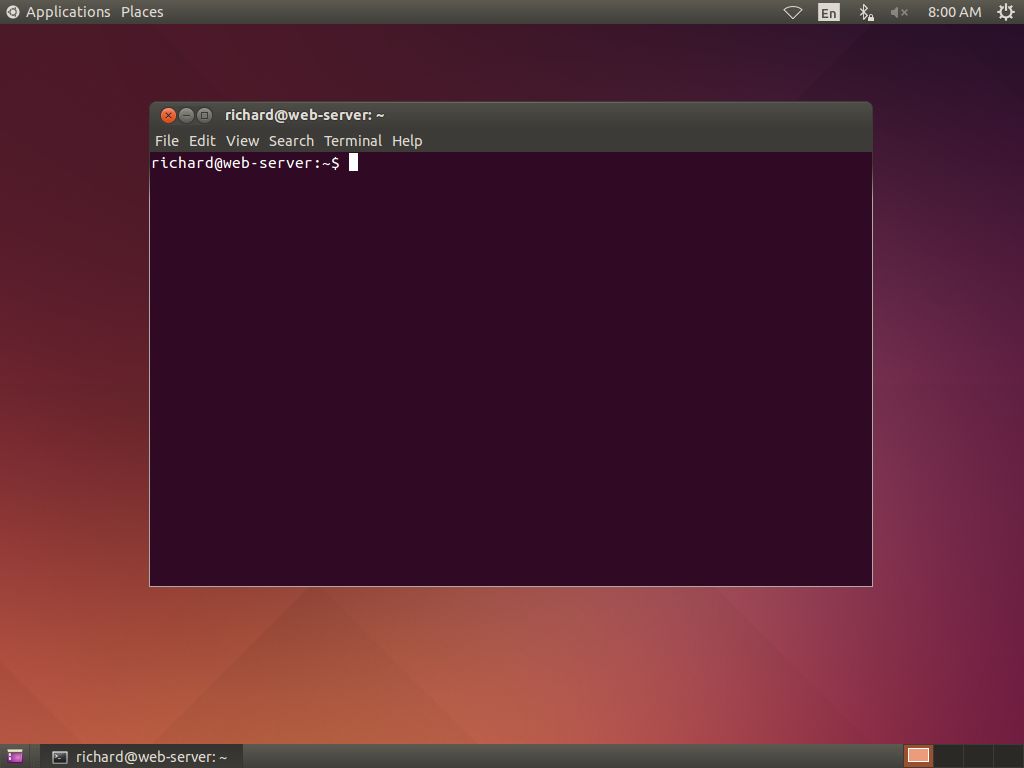Image resolution: width=1024 pixels, height=768 pixels.
Task: Open the Places menu
Action: (142, 12)
